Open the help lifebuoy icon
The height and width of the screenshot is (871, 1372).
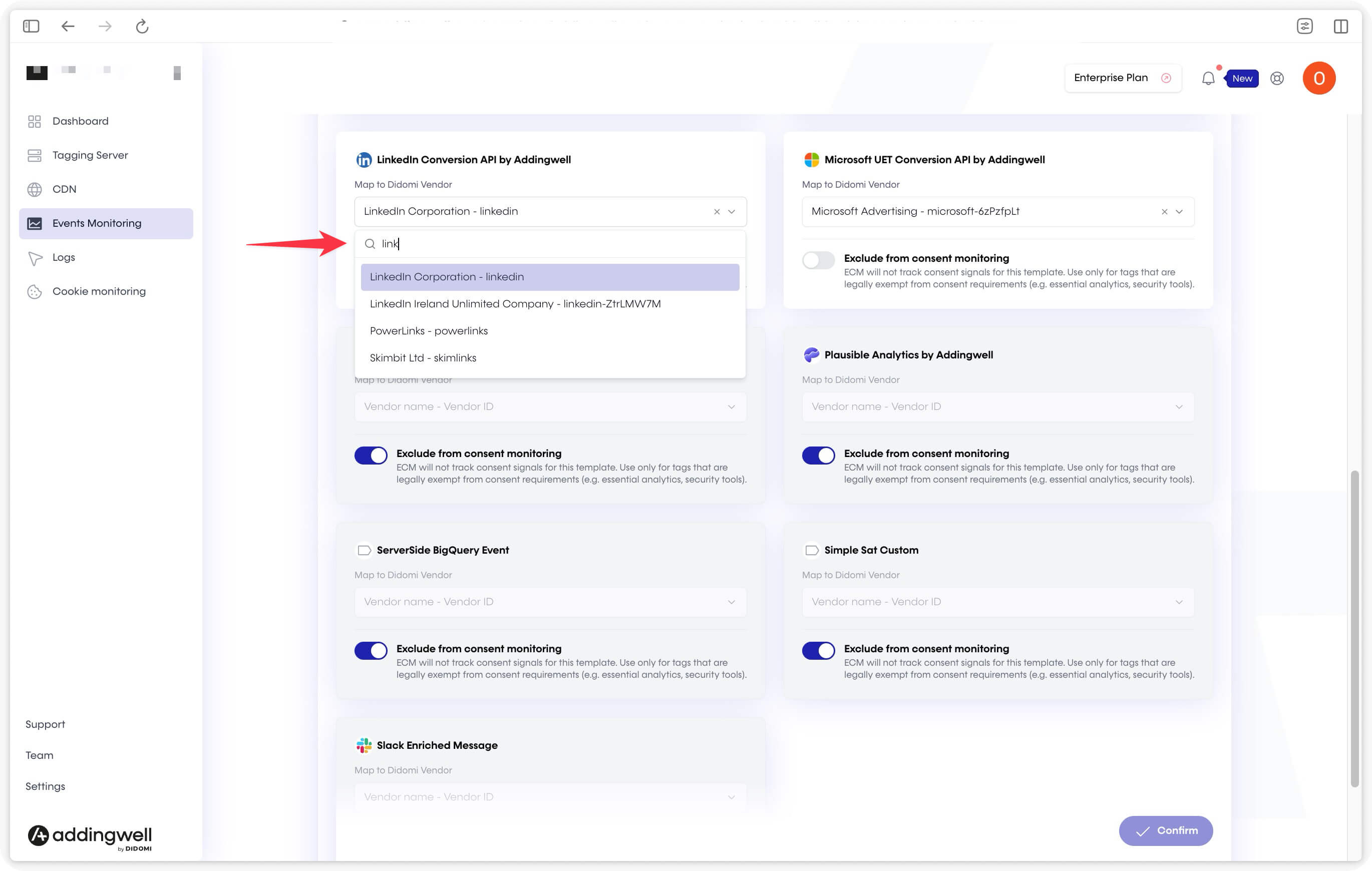tap(1277, 78)
